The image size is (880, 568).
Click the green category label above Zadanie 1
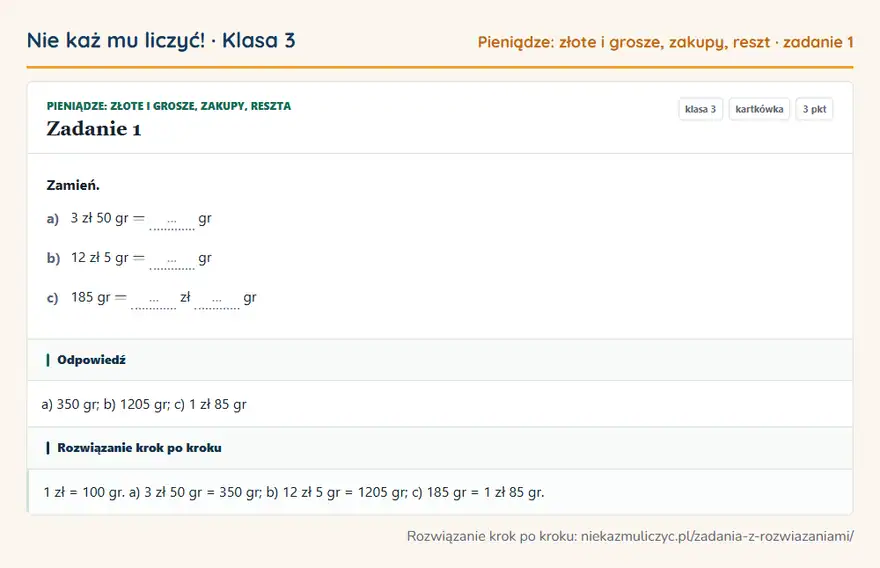point(169,106)
